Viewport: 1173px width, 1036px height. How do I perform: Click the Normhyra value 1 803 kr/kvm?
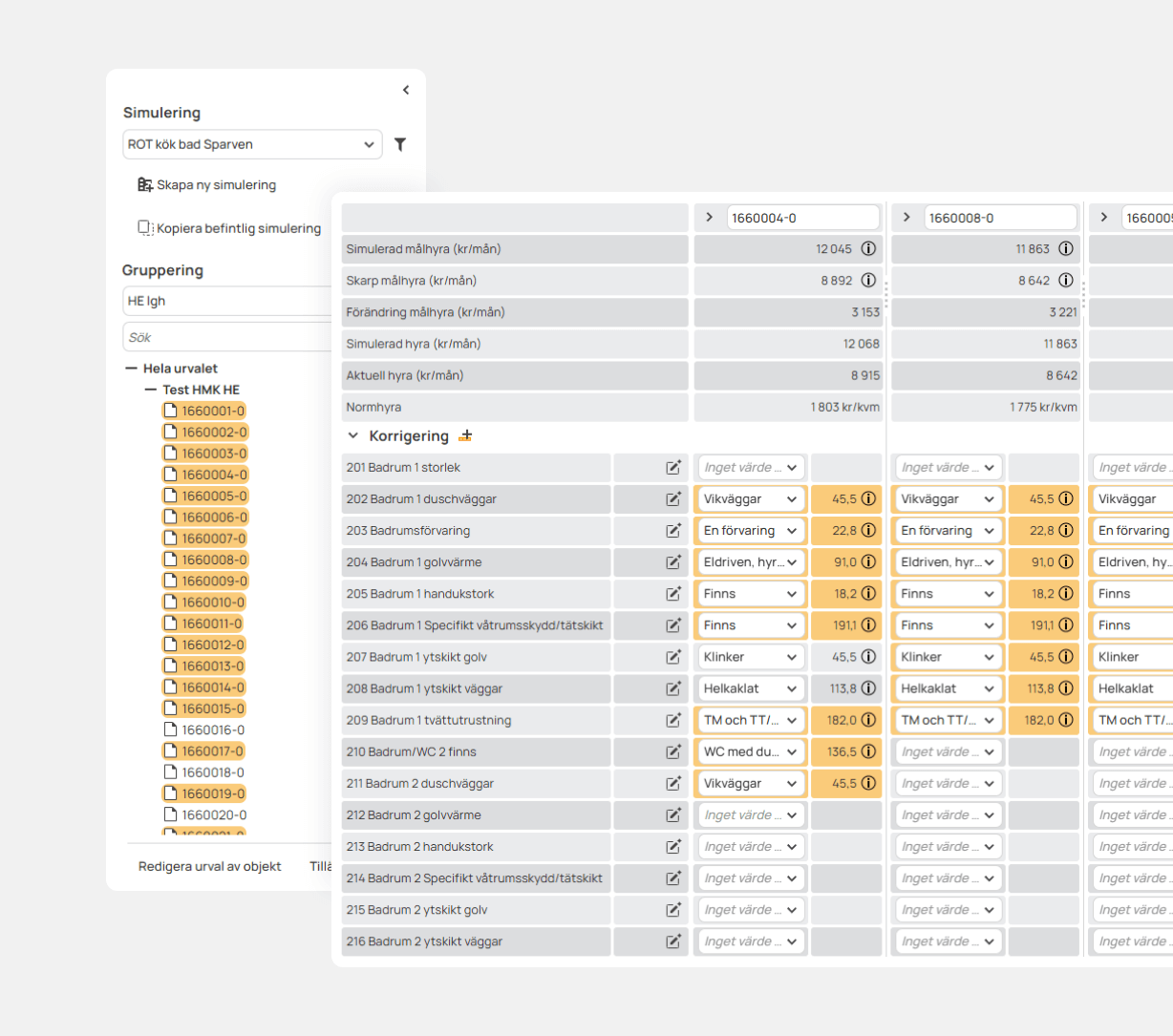pos(844,407)
